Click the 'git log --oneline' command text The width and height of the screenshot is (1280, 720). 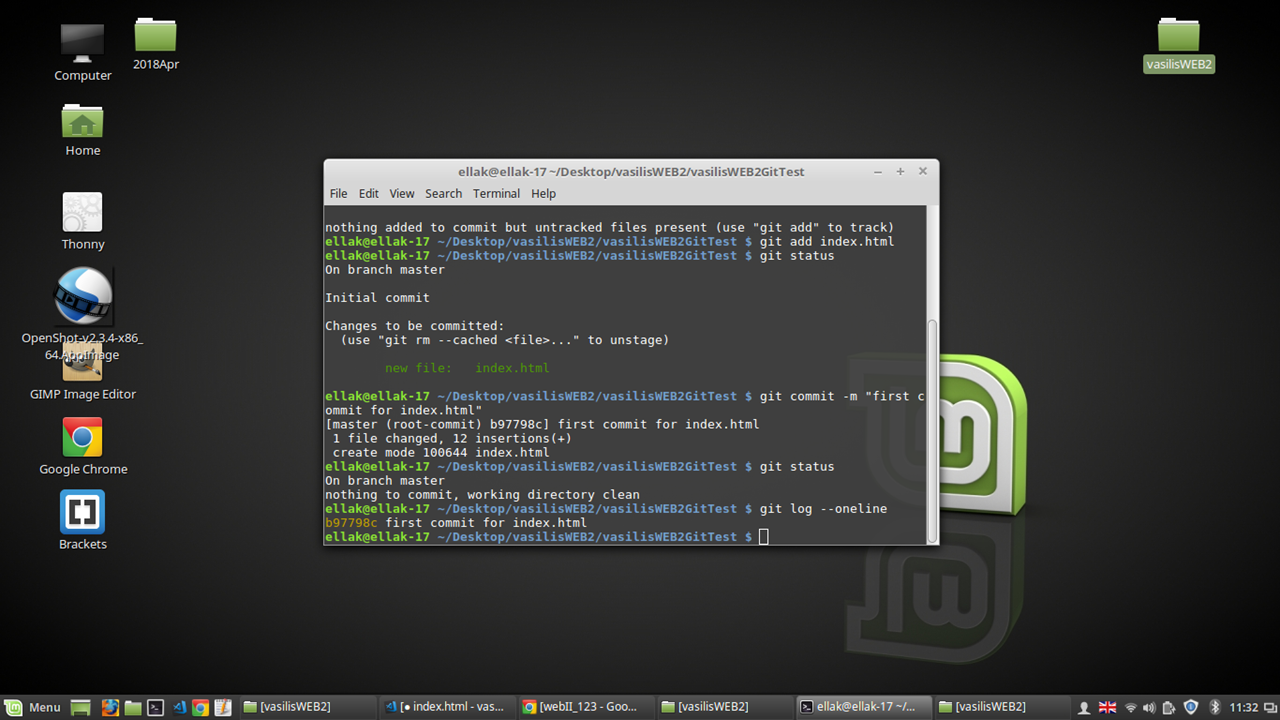point(823,509)
